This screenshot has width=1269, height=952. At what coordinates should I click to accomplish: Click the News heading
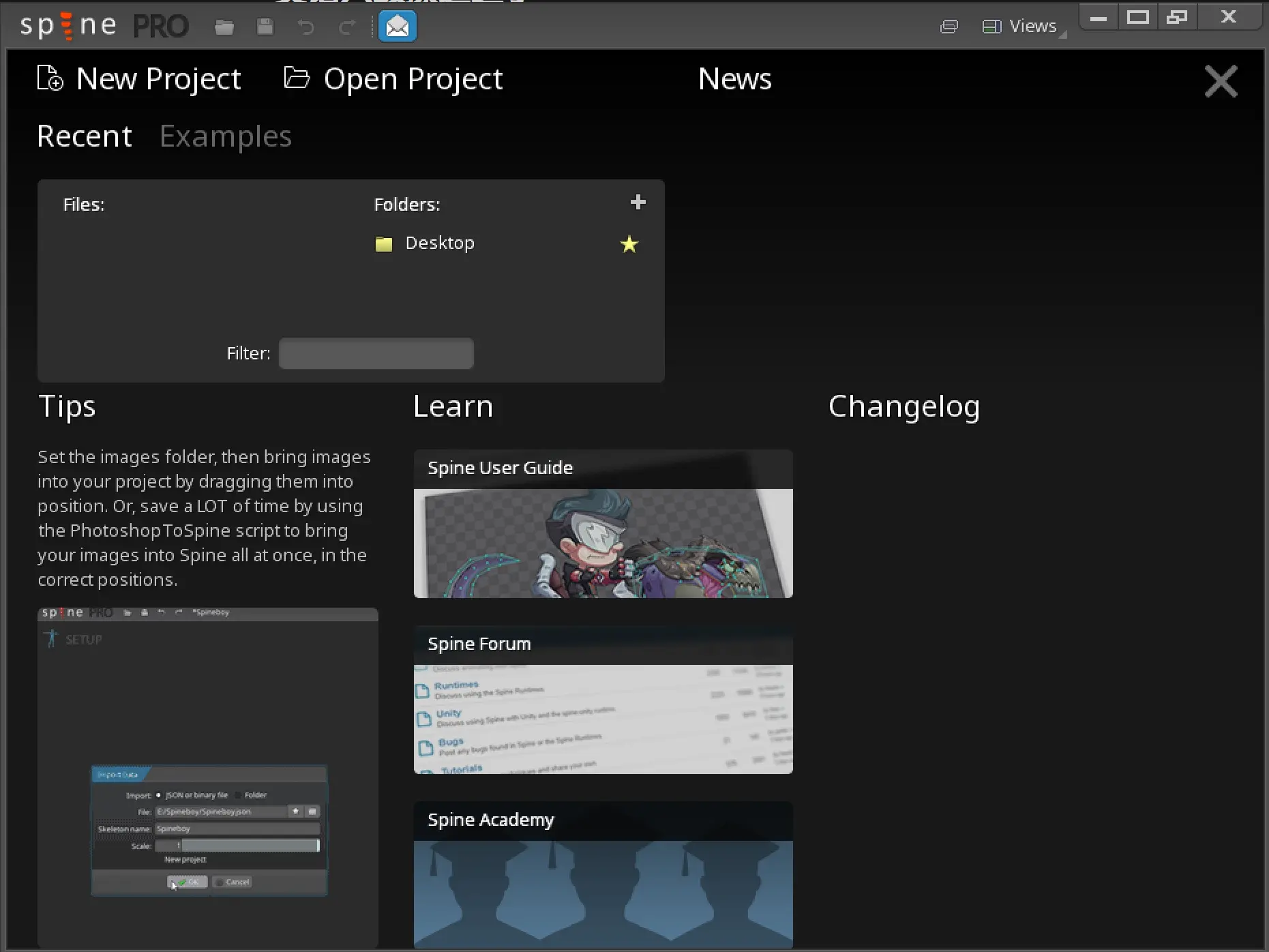click(x=735, y=79)
